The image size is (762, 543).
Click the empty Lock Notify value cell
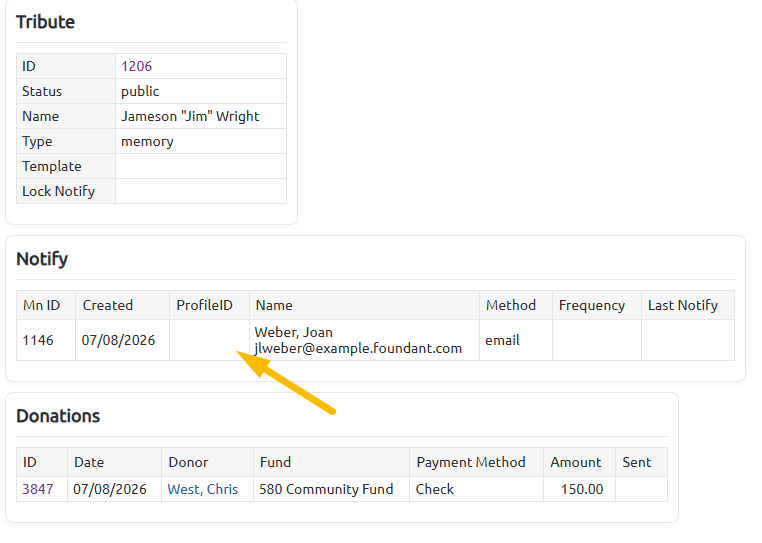pos(201,191)
